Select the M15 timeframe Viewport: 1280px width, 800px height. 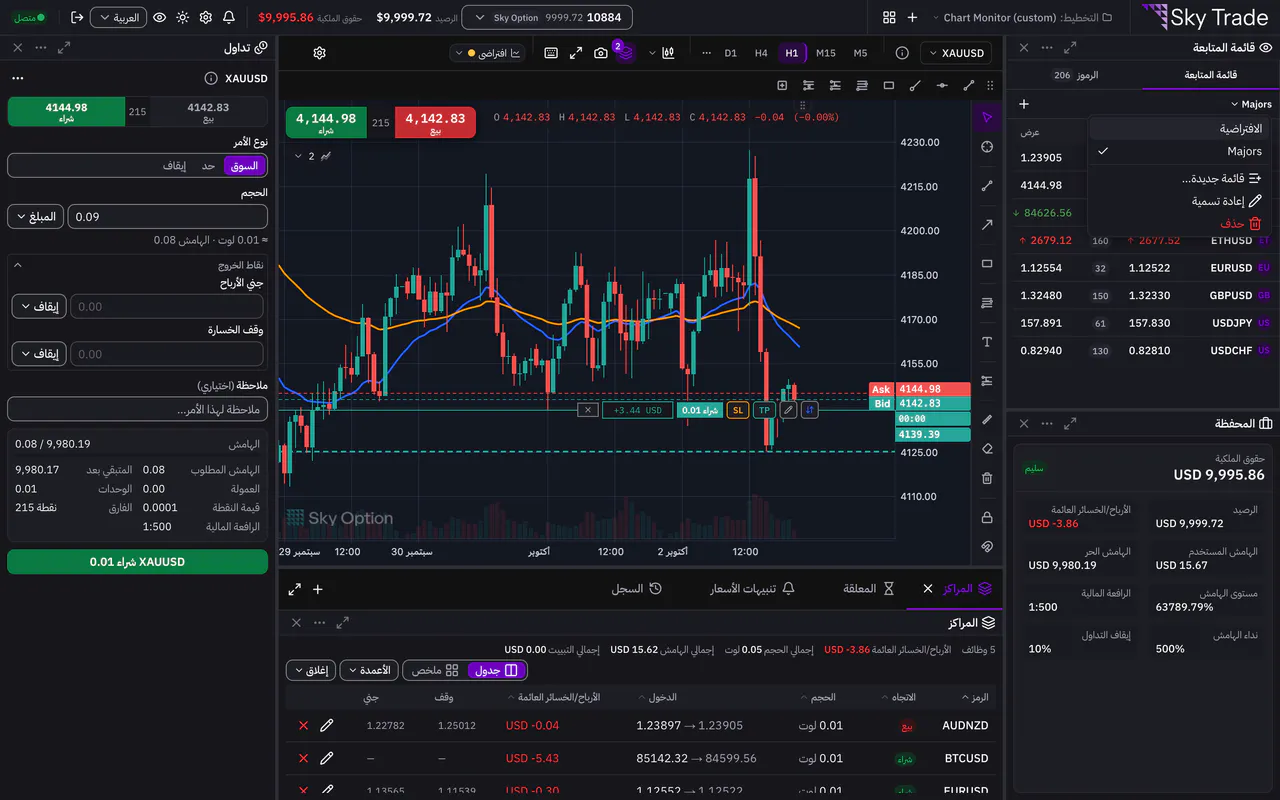point(825,53)
